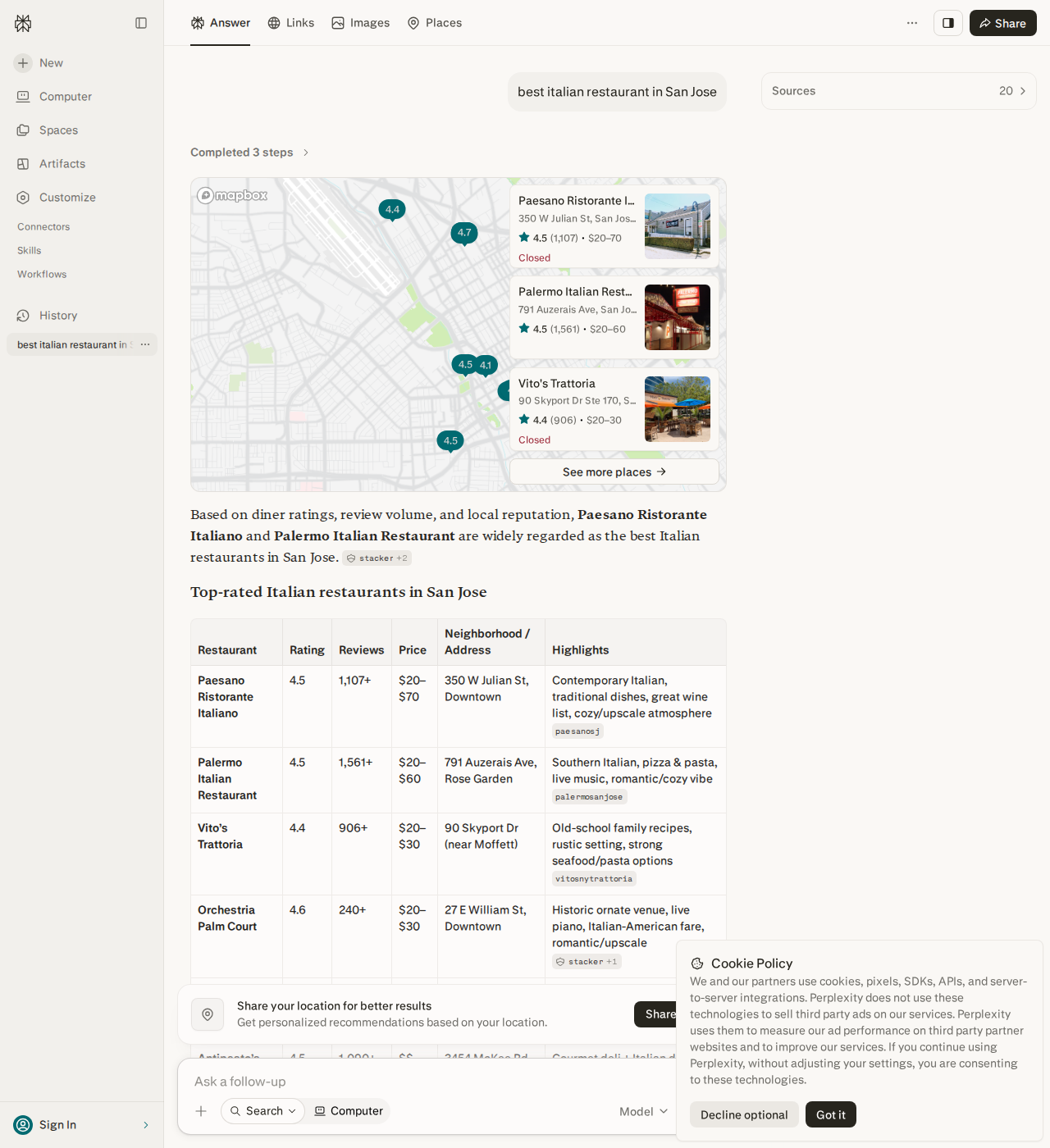Click Got it on cookie policy
Viewport: 1050px width, 1148px height.
coord(831,1114)
